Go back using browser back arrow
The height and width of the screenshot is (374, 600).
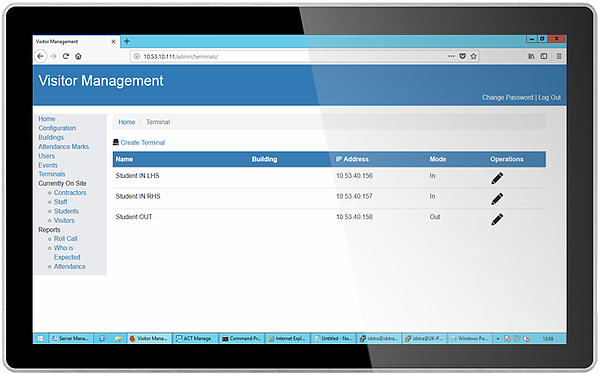(41, 56)
